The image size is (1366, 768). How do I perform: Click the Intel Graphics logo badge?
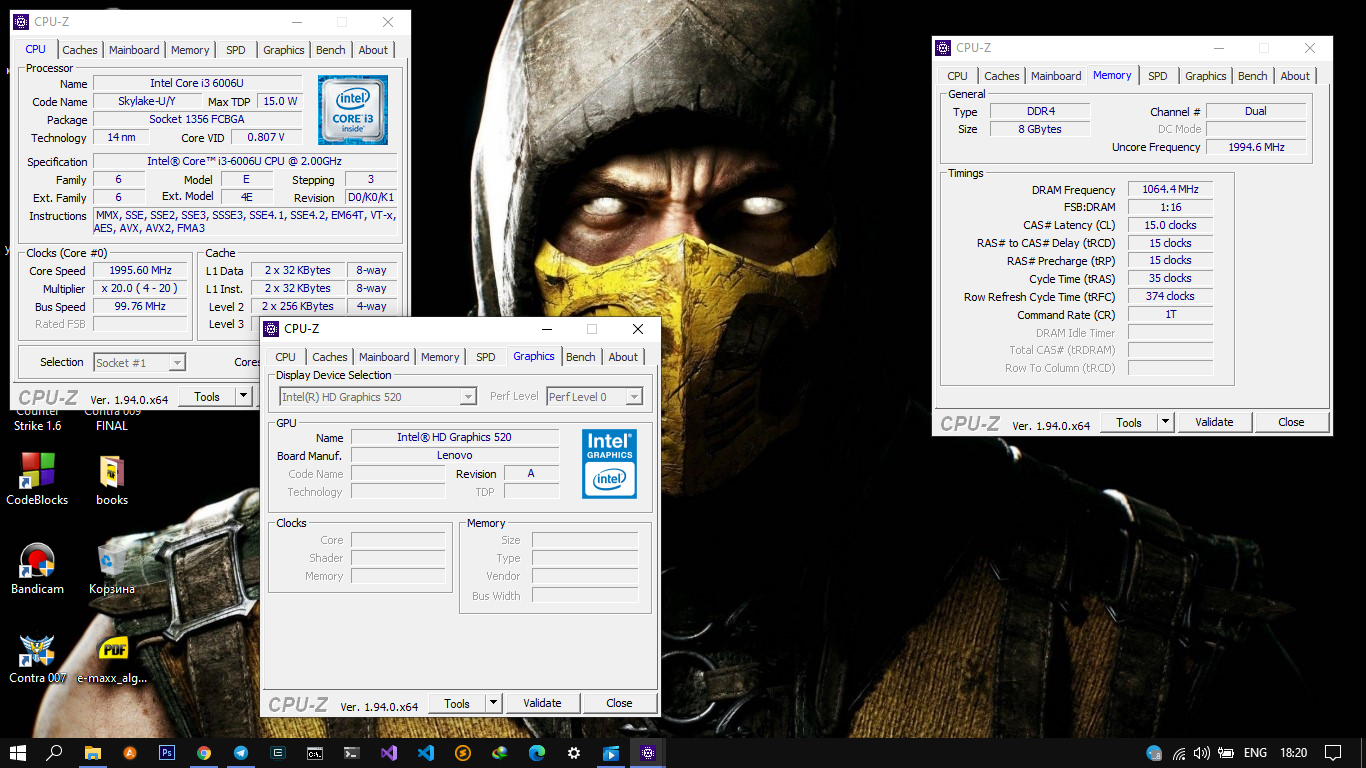[x=609, y=463]
